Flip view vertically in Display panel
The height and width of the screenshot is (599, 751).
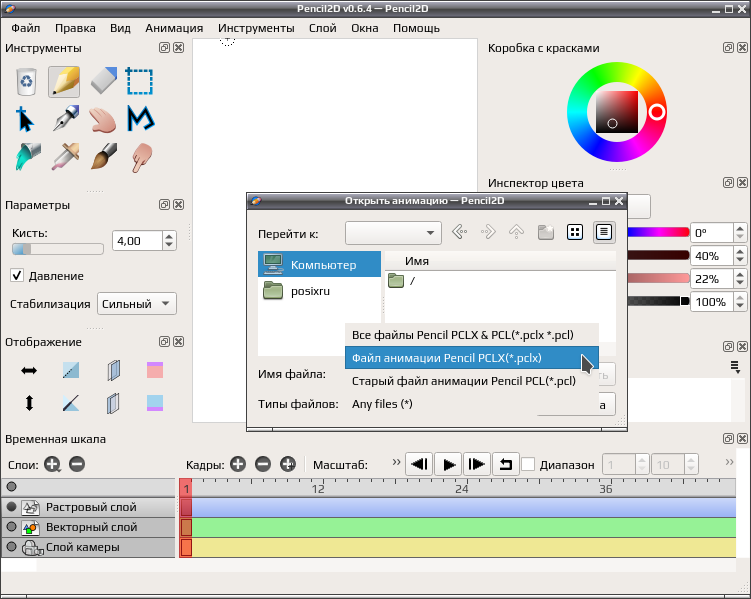click(29, 403)
